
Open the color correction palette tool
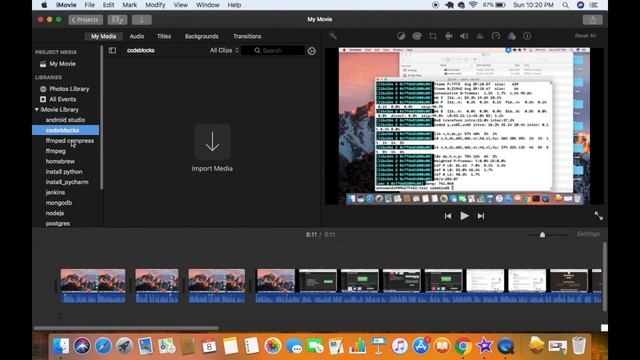point(417,36)
